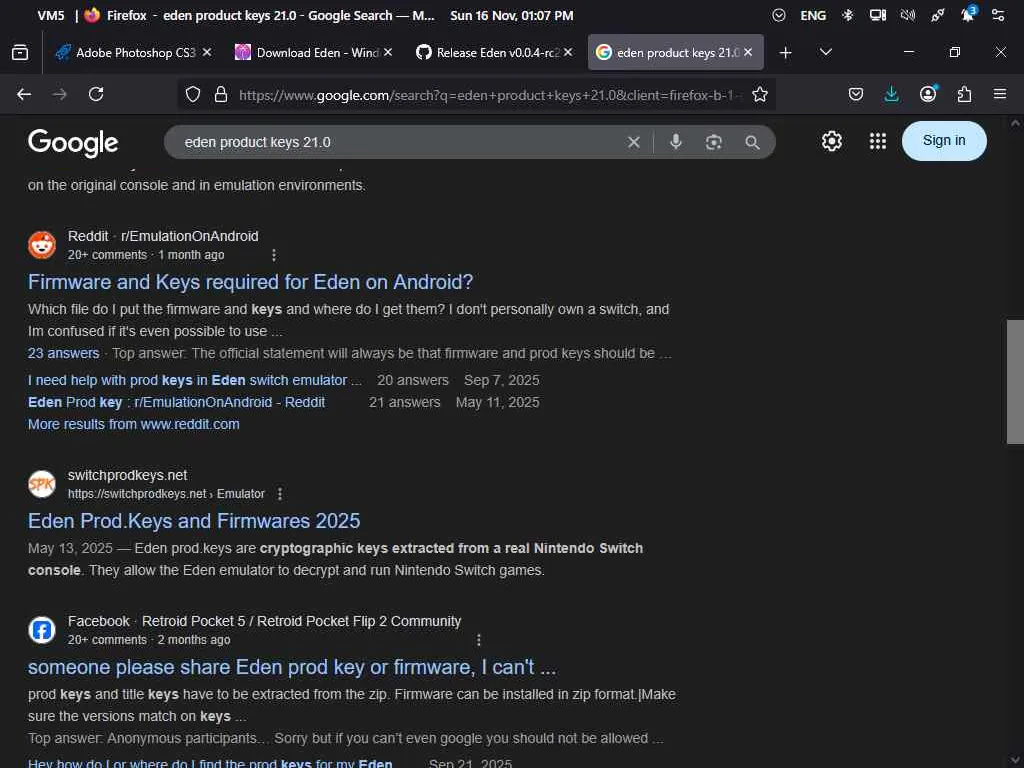1024x768 pixels.
Task: Open extensions puzzle icon
Action: [x=964, y=95]
